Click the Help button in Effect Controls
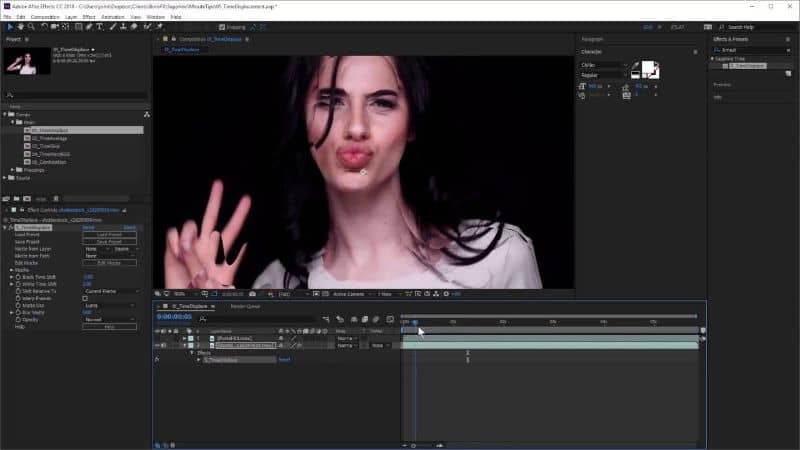This screenshot has height=450, width=800. (109, 327)
